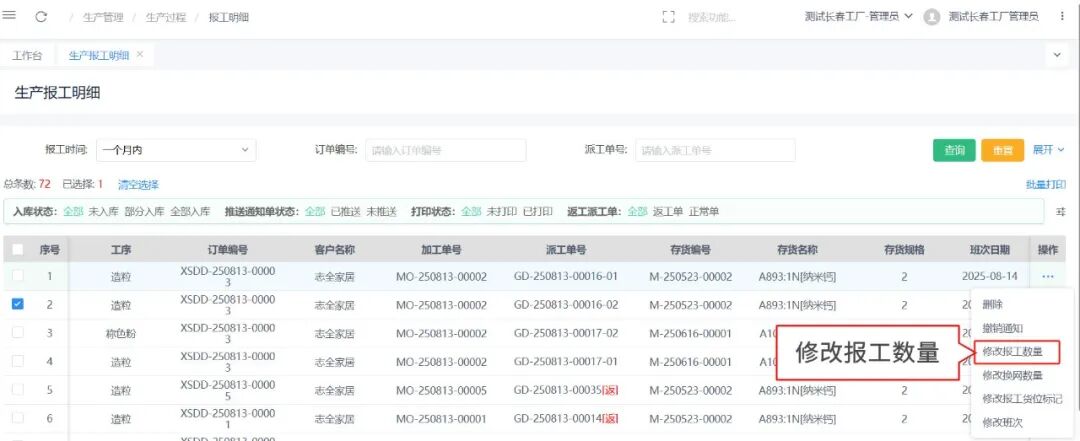Click the green 查询 button
This screenshot has width=1080, height=441.
click(x=954, y=150)
